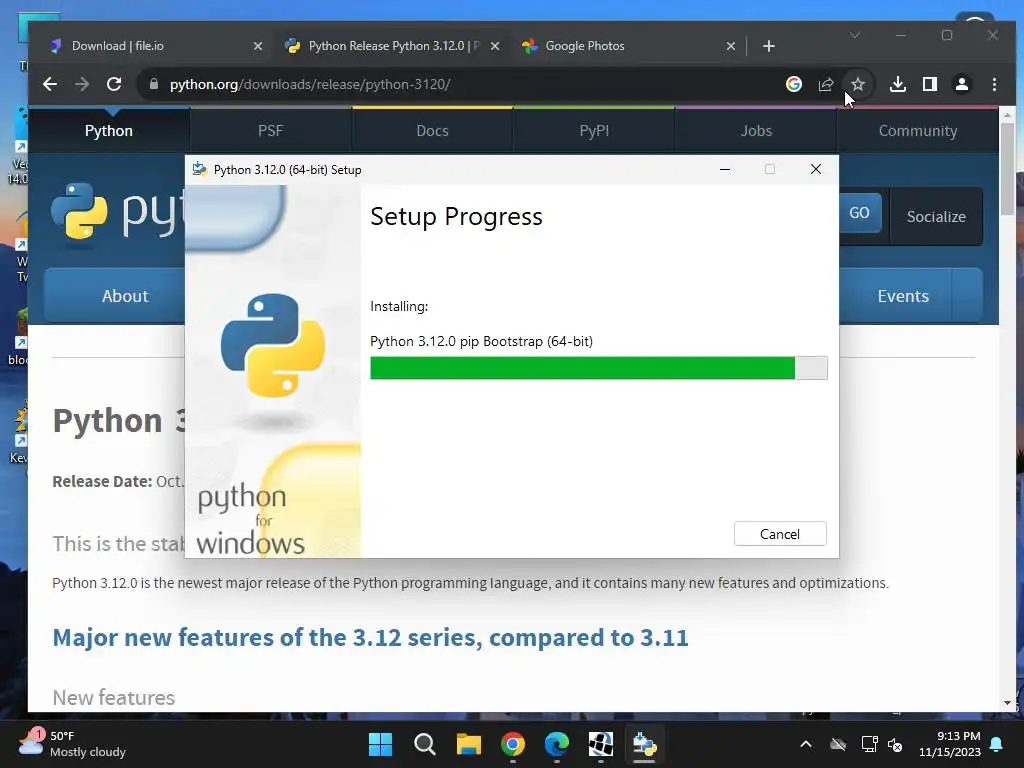Open the muted volume tray icon
1024x768 pixels.
(895, 744)
